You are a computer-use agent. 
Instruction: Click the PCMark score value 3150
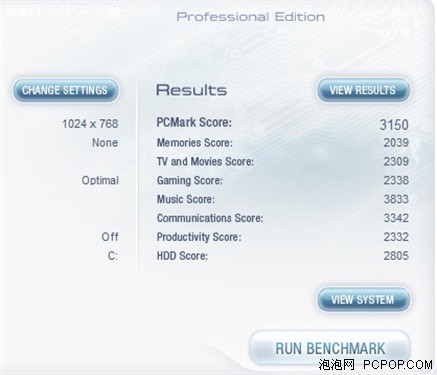point(394,125)
